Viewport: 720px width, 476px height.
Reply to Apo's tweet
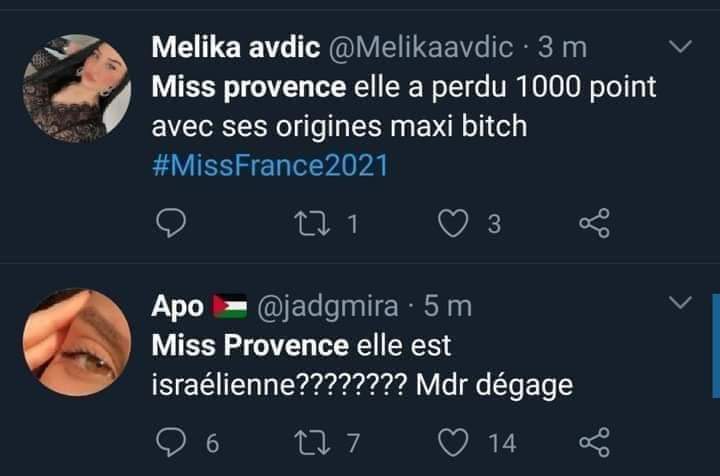tap(173, 441)
